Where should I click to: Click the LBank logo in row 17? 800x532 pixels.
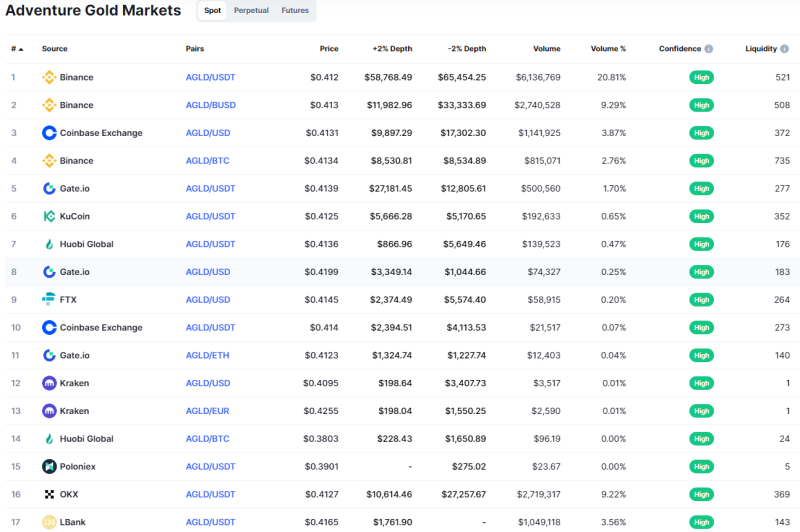[x=49, y=522]
